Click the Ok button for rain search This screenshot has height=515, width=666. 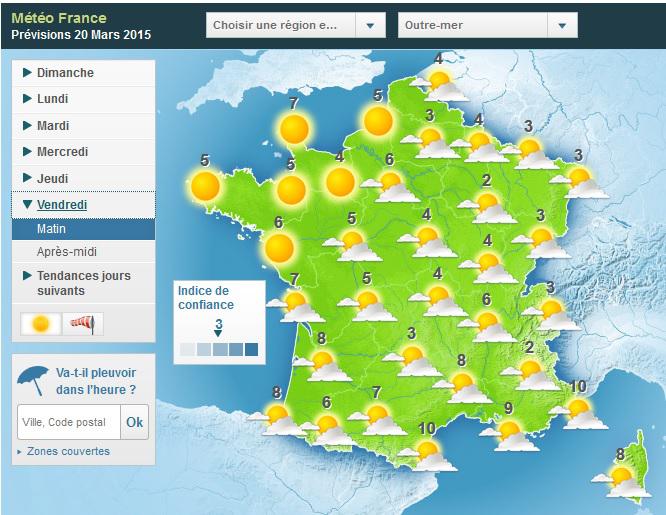tap(135, 422)
